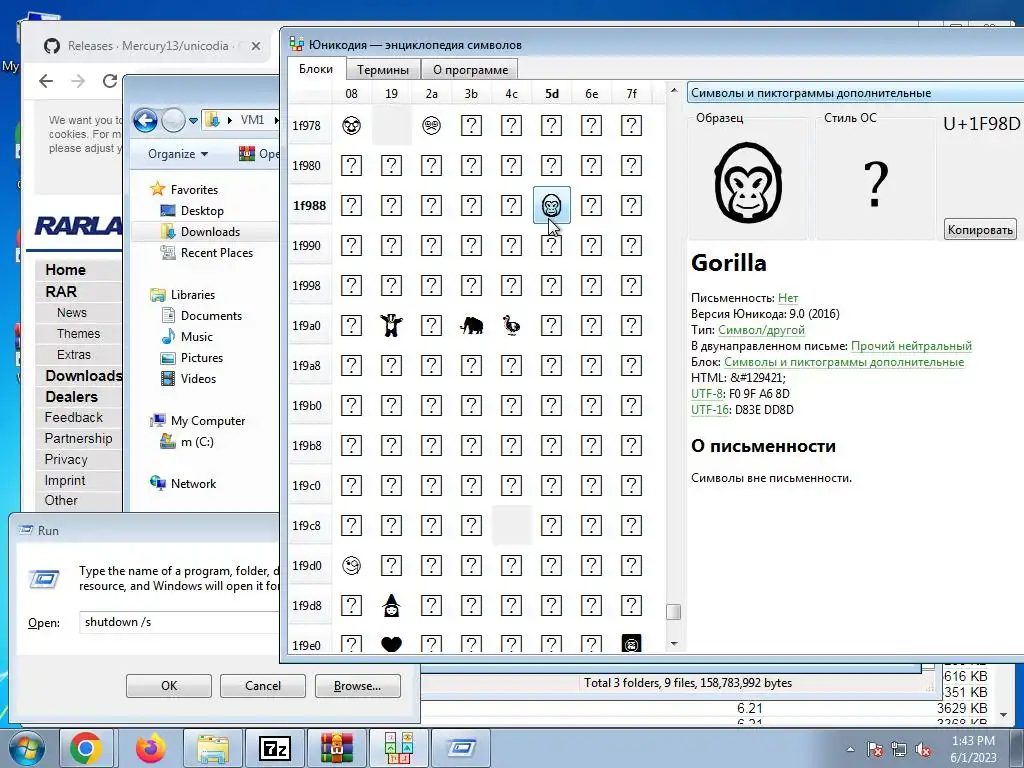Open the Блоки tab

point(316,69)
